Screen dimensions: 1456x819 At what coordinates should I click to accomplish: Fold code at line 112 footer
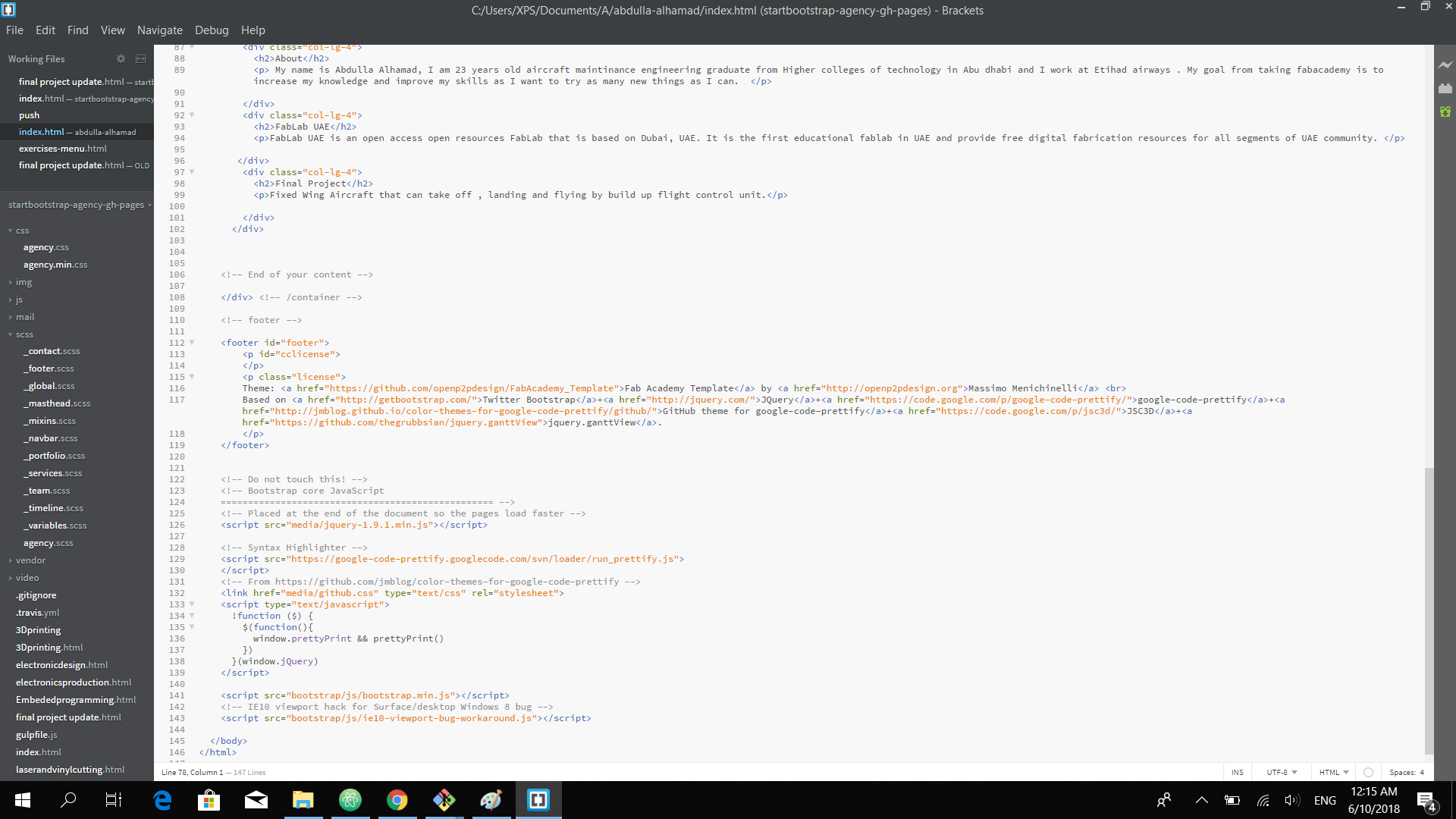point(192,343)
